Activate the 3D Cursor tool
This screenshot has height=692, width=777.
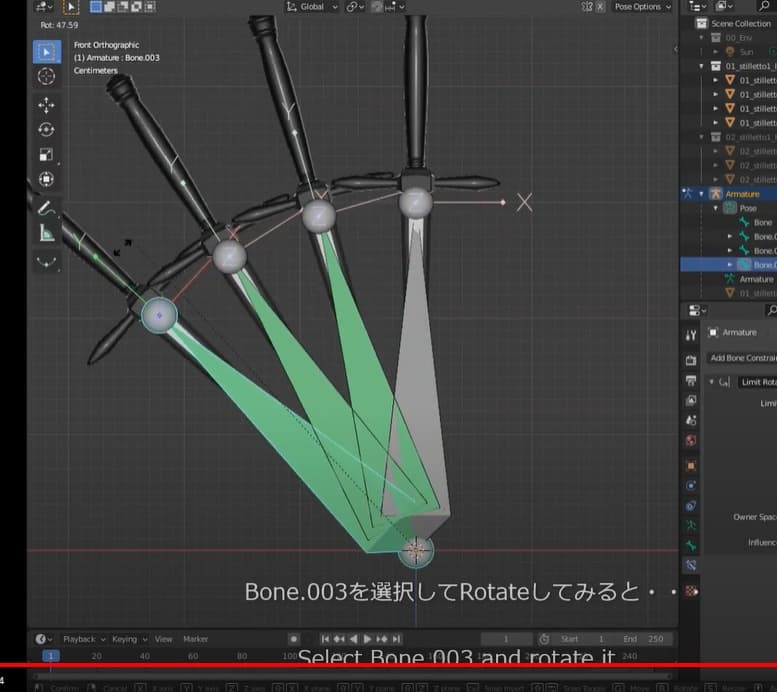46,77
